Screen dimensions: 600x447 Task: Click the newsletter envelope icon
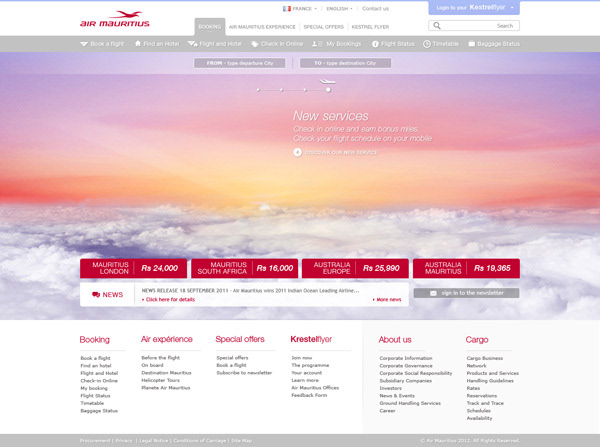point(433,293)
